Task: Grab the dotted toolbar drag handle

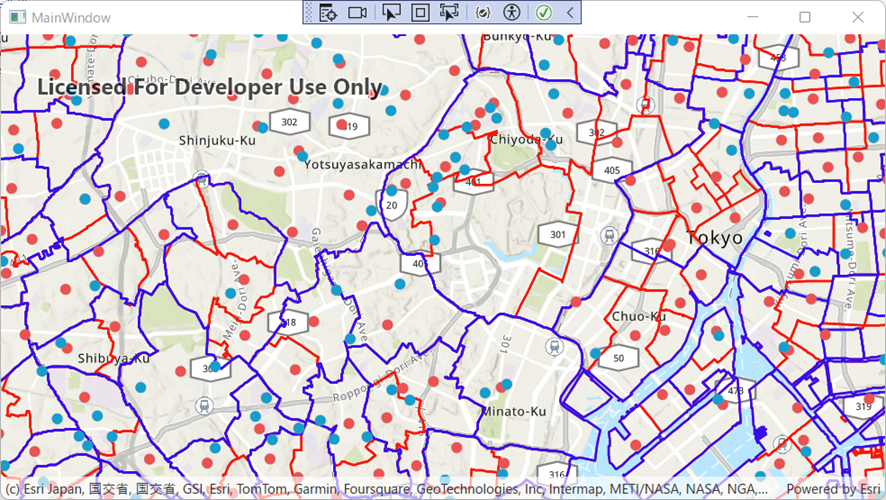Action: (x=309, y=12)
